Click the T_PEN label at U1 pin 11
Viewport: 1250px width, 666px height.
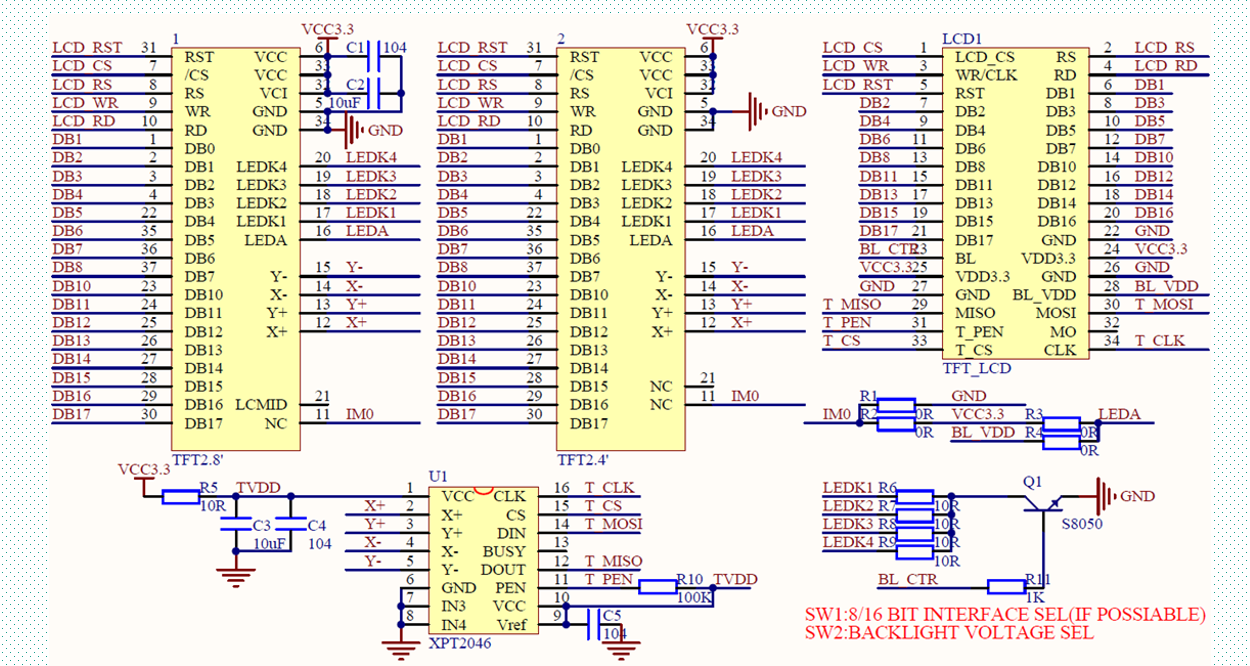click(609, 579)
